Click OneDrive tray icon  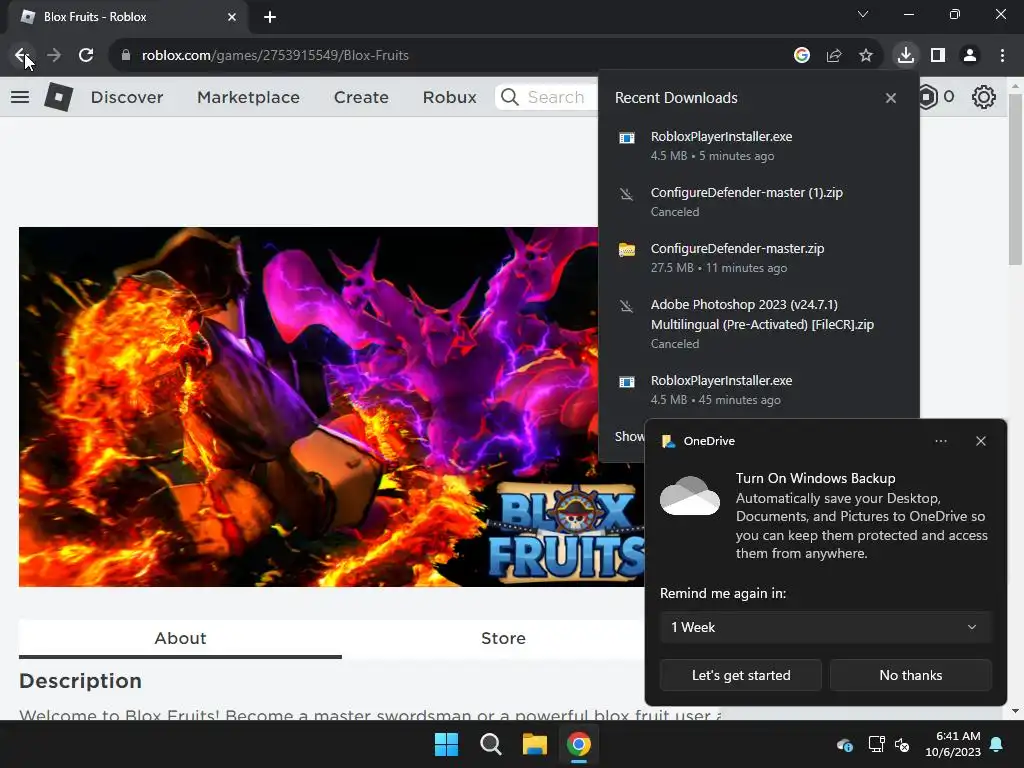point(844,744)
